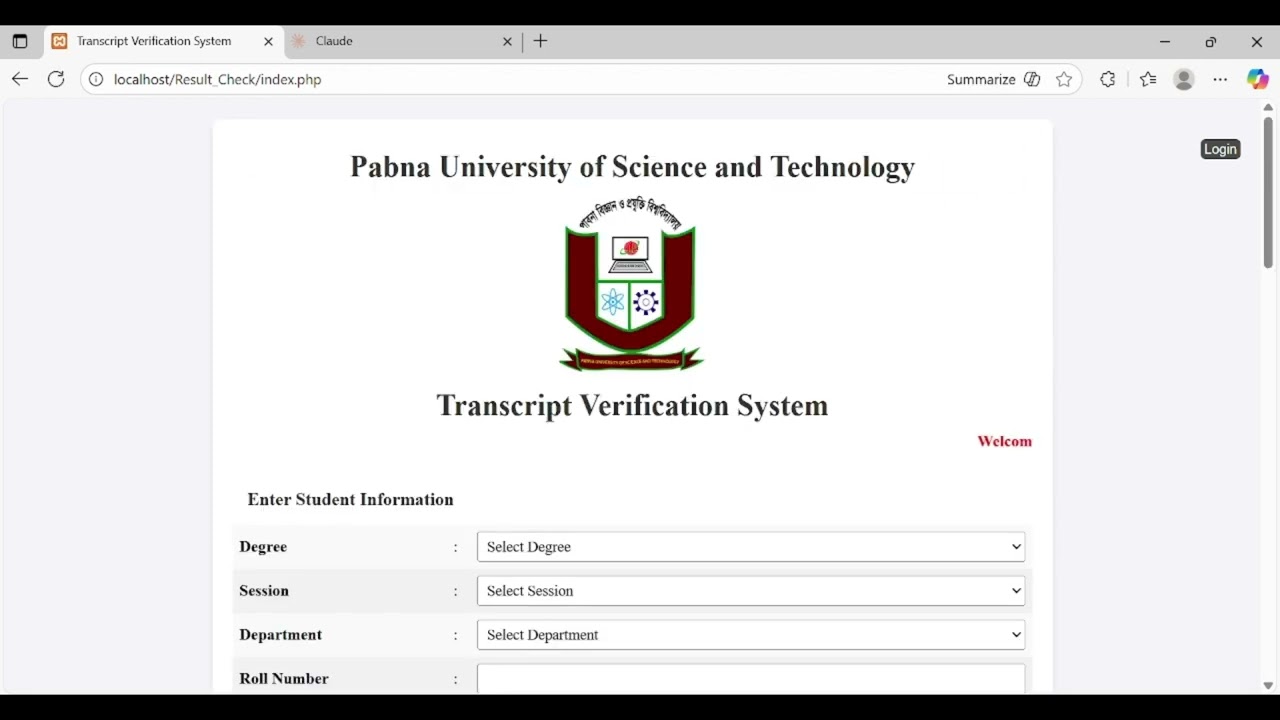Click the 'Department' field label
1280x720 pixels.
tap(280, 635)
